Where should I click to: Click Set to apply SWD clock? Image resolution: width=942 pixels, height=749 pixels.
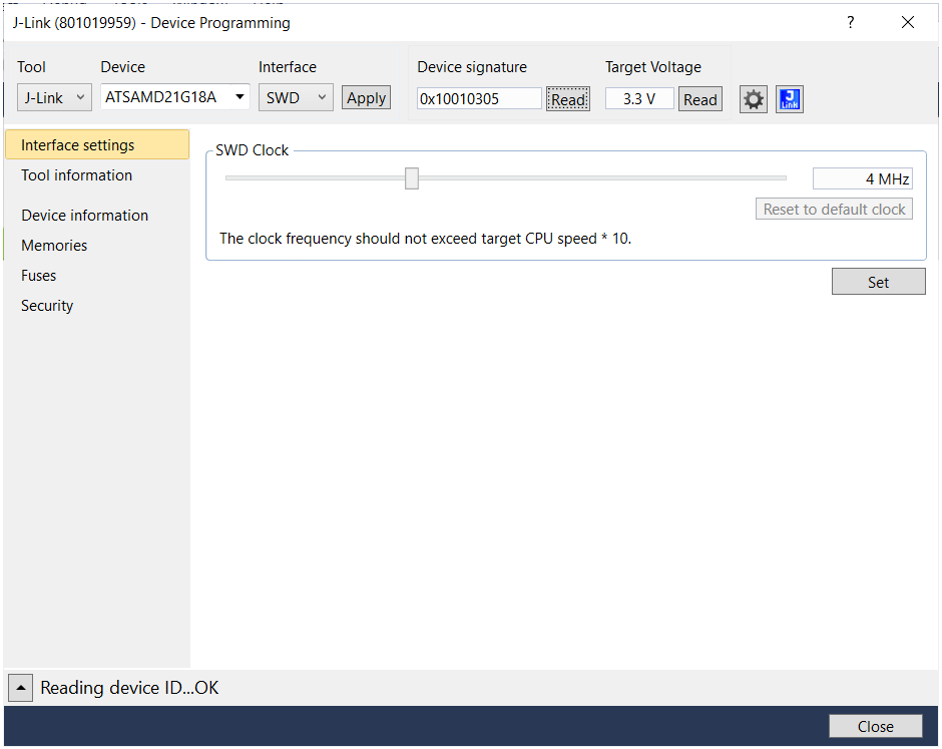click(x=878, y=282)
